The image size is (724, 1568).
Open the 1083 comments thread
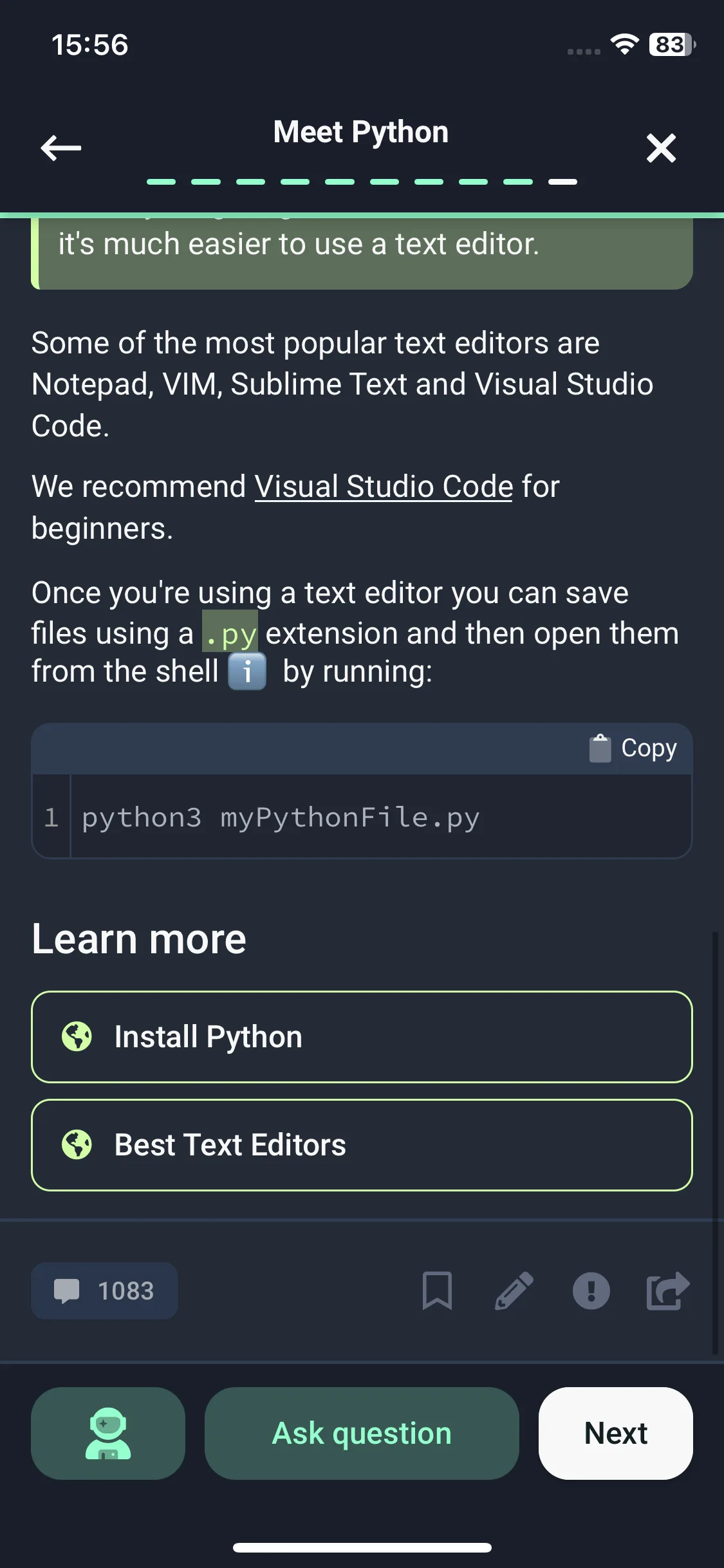point(104,1291)
